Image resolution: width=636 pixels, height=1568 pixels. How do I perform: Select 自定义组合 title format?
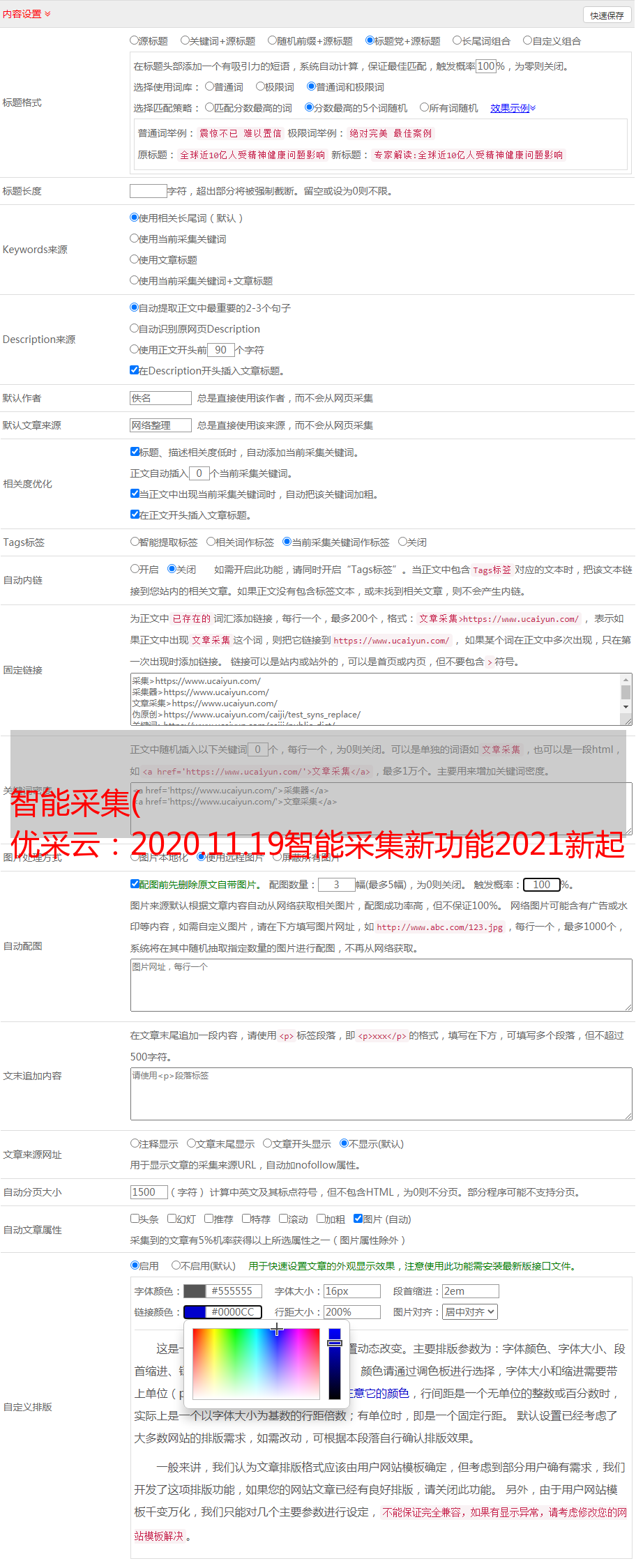tap(528, 41)
